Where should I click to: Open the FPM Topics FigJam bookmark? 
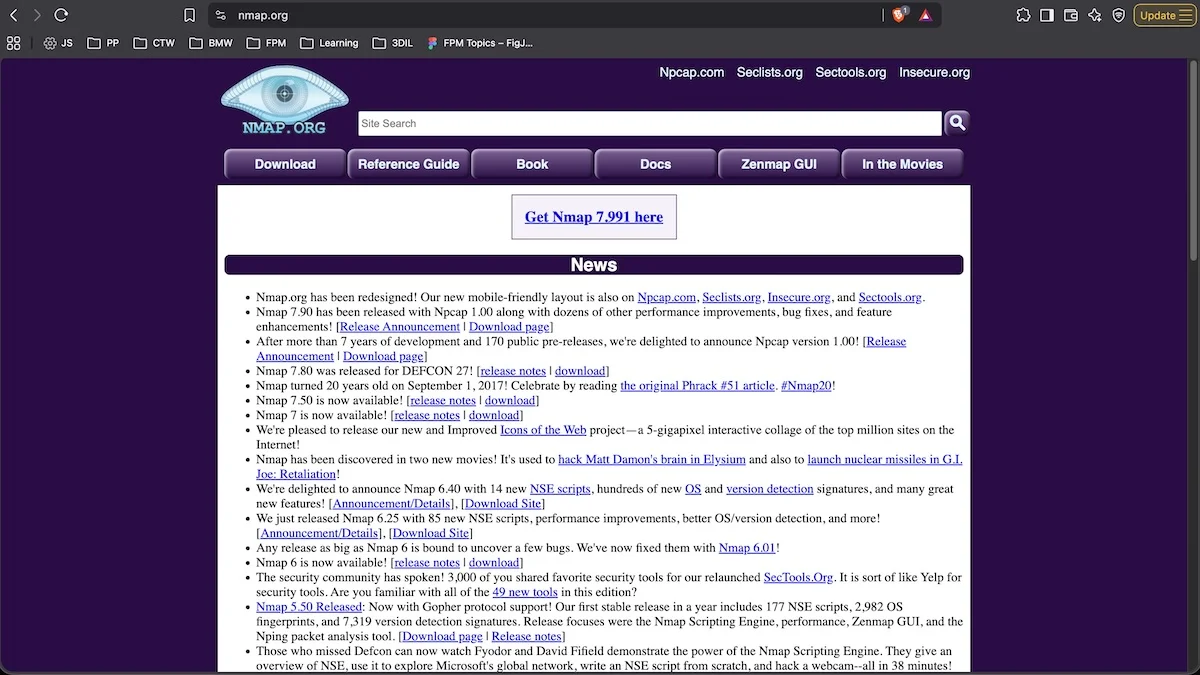coord(480,43)
